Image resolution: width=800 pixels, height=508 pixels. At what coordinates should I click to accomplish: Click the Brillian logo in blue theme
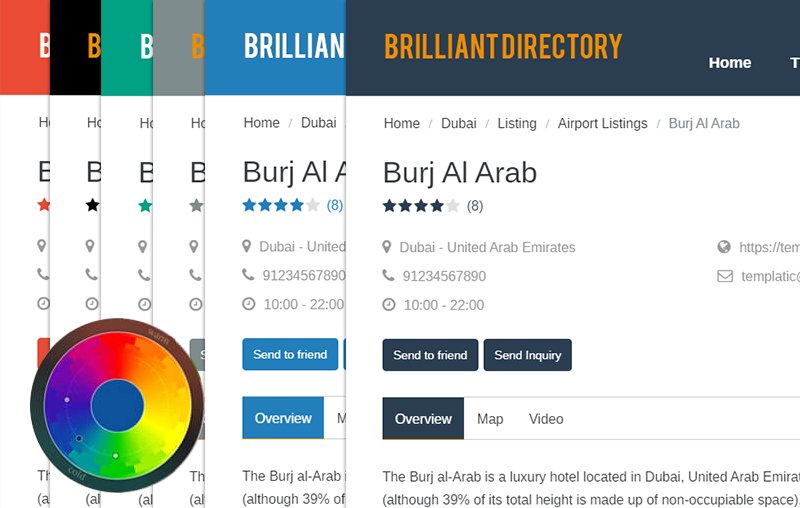click(x=294, y=46)
